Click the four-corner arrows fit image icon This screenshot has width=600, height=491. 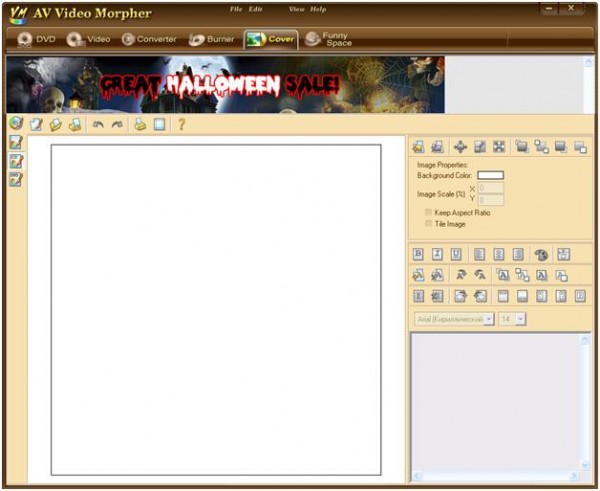[499, 147]
